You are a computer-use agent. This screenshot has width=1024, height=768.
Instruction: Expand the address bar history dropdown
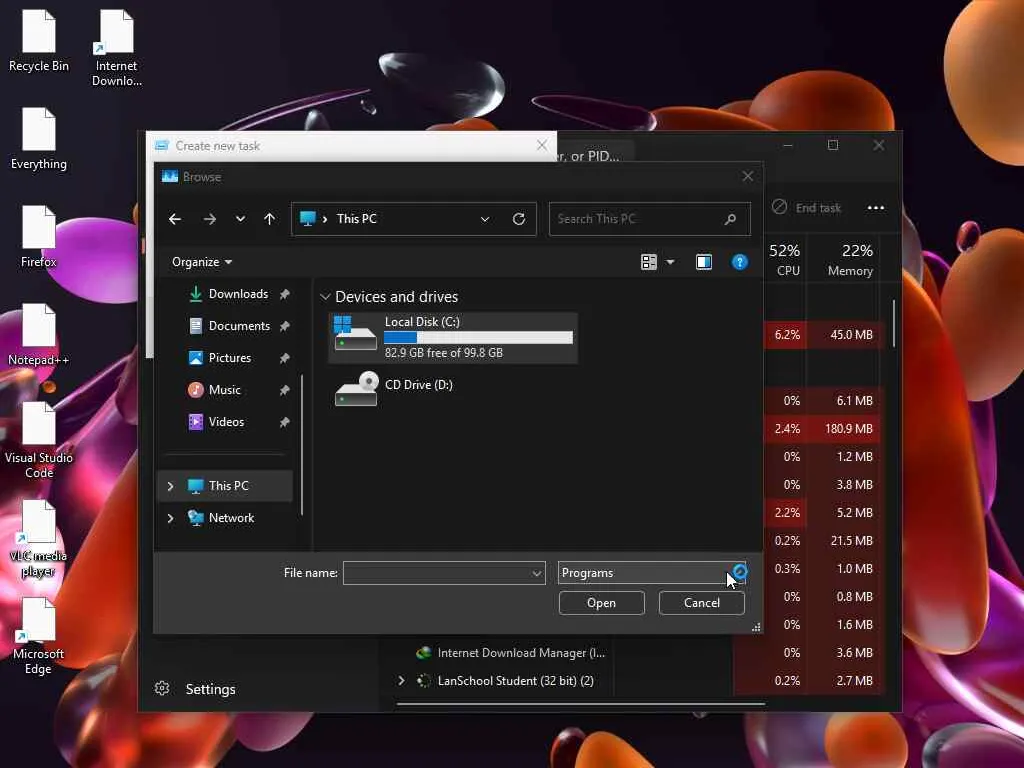pyautogui.click(x=485, y=219)
